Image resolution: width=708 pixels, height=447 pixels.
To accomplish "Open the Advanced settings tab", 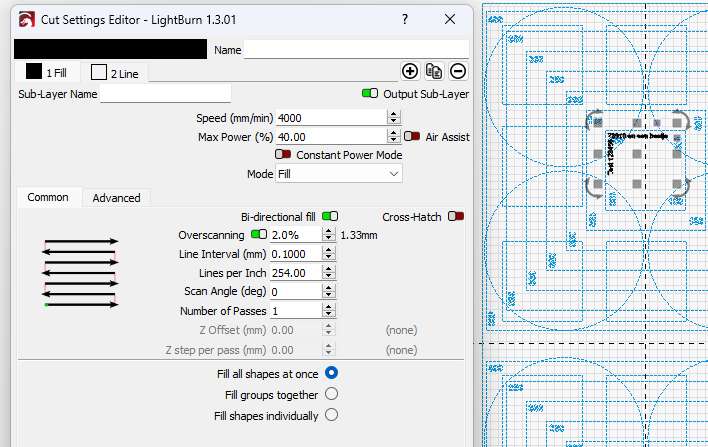I will (x=116, y=198).
